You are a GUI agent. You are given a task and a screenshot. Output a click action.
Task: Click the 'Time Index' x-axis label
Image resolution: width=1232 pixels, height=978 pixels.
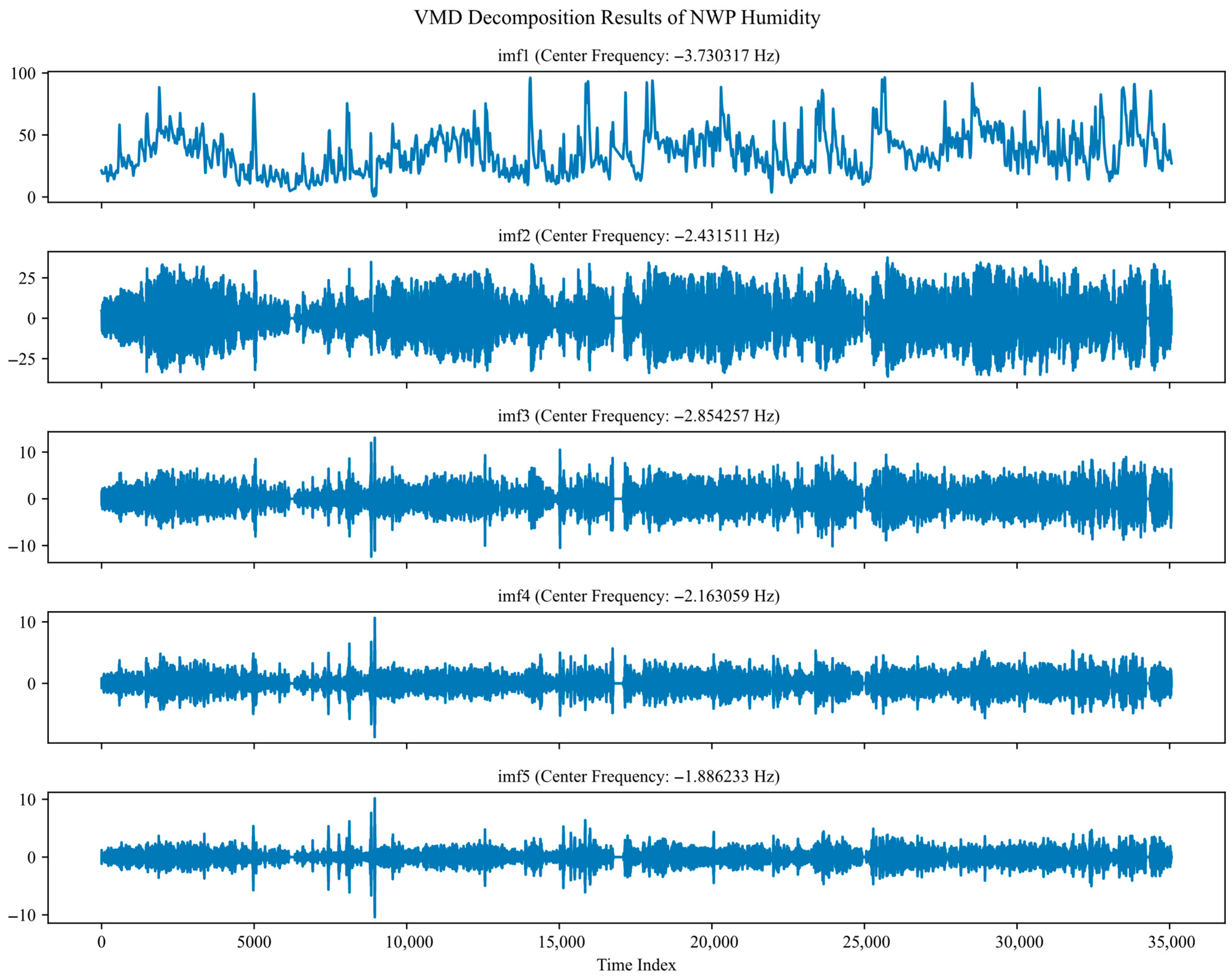click(636, 965)
